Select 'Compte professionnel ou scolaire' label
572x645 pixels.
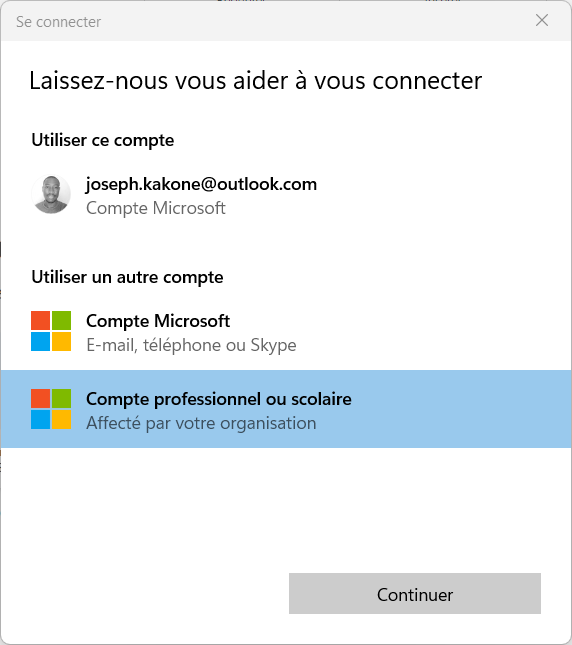[219, 399]
